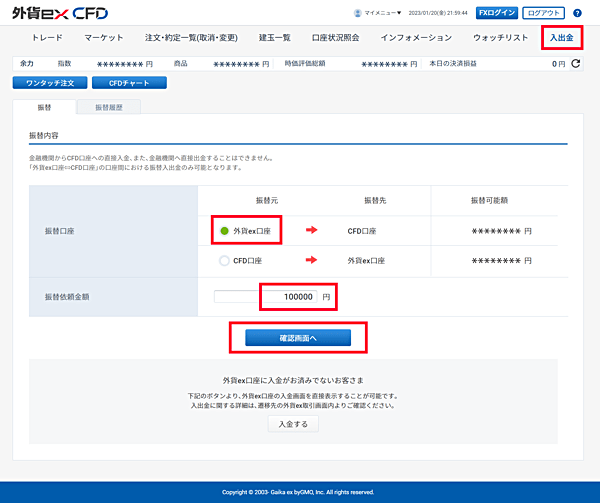This screenshot has width=600, height=503.
Task: Select the CFD口座 source radio button
Action: pos(224,261)
